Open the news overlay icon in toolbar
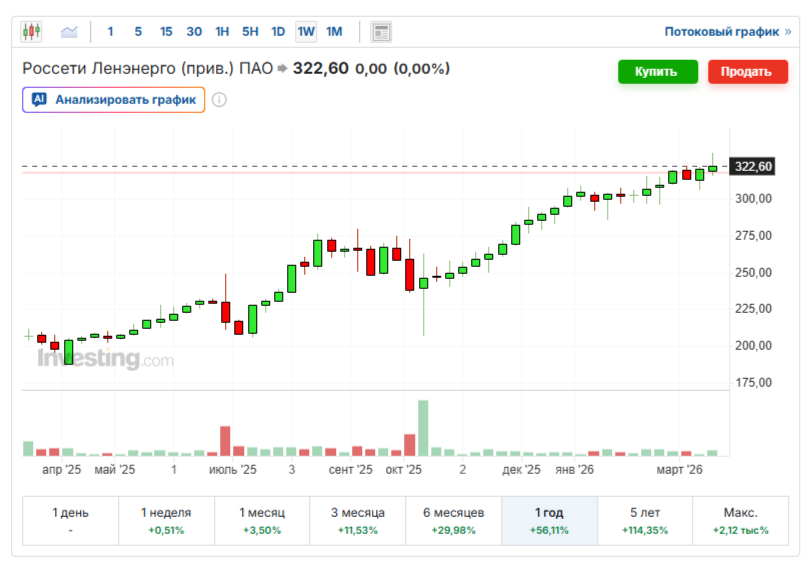The height and width of the screenshot is (563, 809). [381, 32]
